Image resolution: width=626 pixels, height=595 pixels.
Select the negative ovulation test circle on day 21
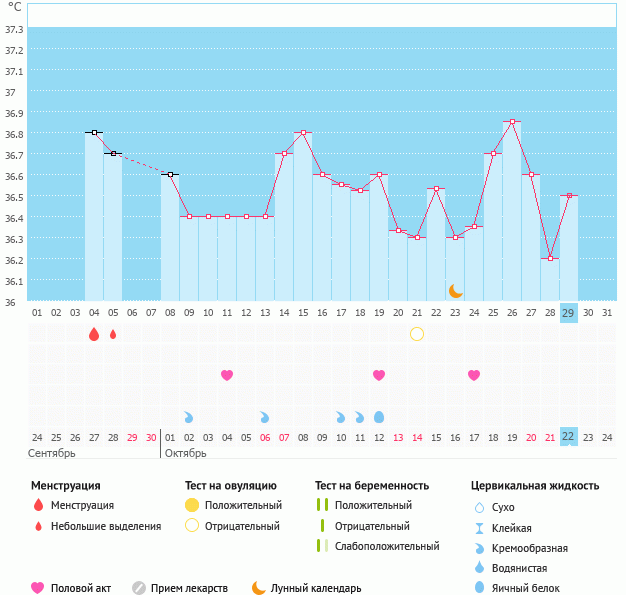417,334
